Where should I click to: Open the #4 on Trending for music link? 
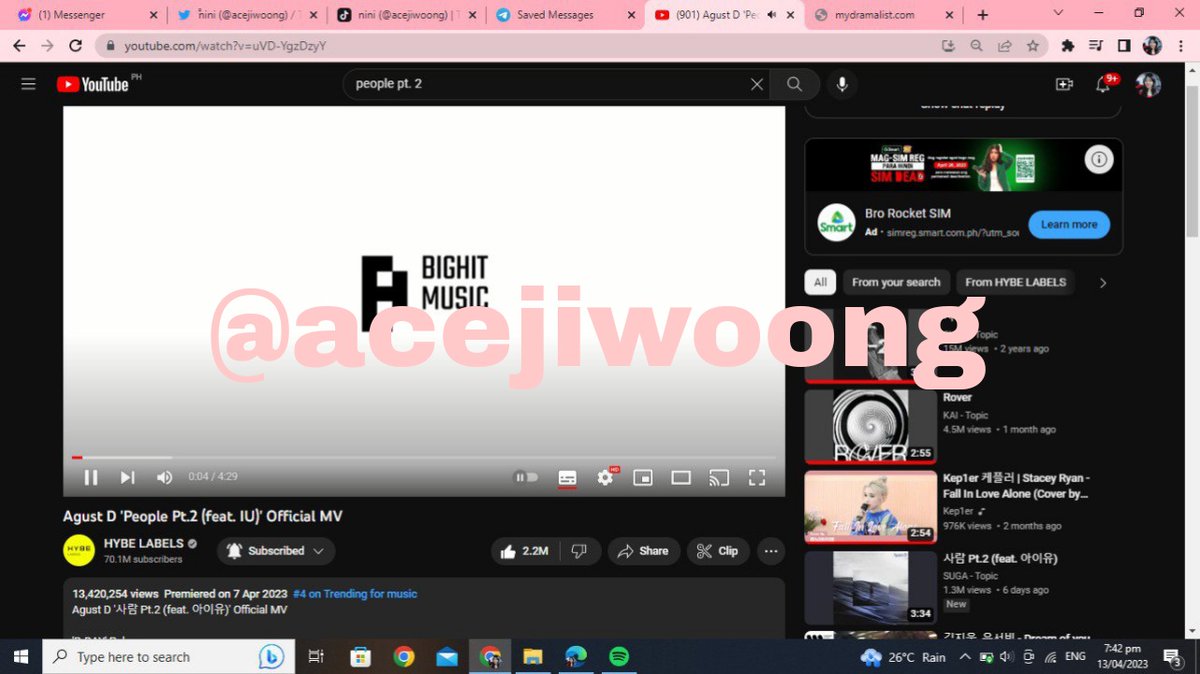click(355, 594)
